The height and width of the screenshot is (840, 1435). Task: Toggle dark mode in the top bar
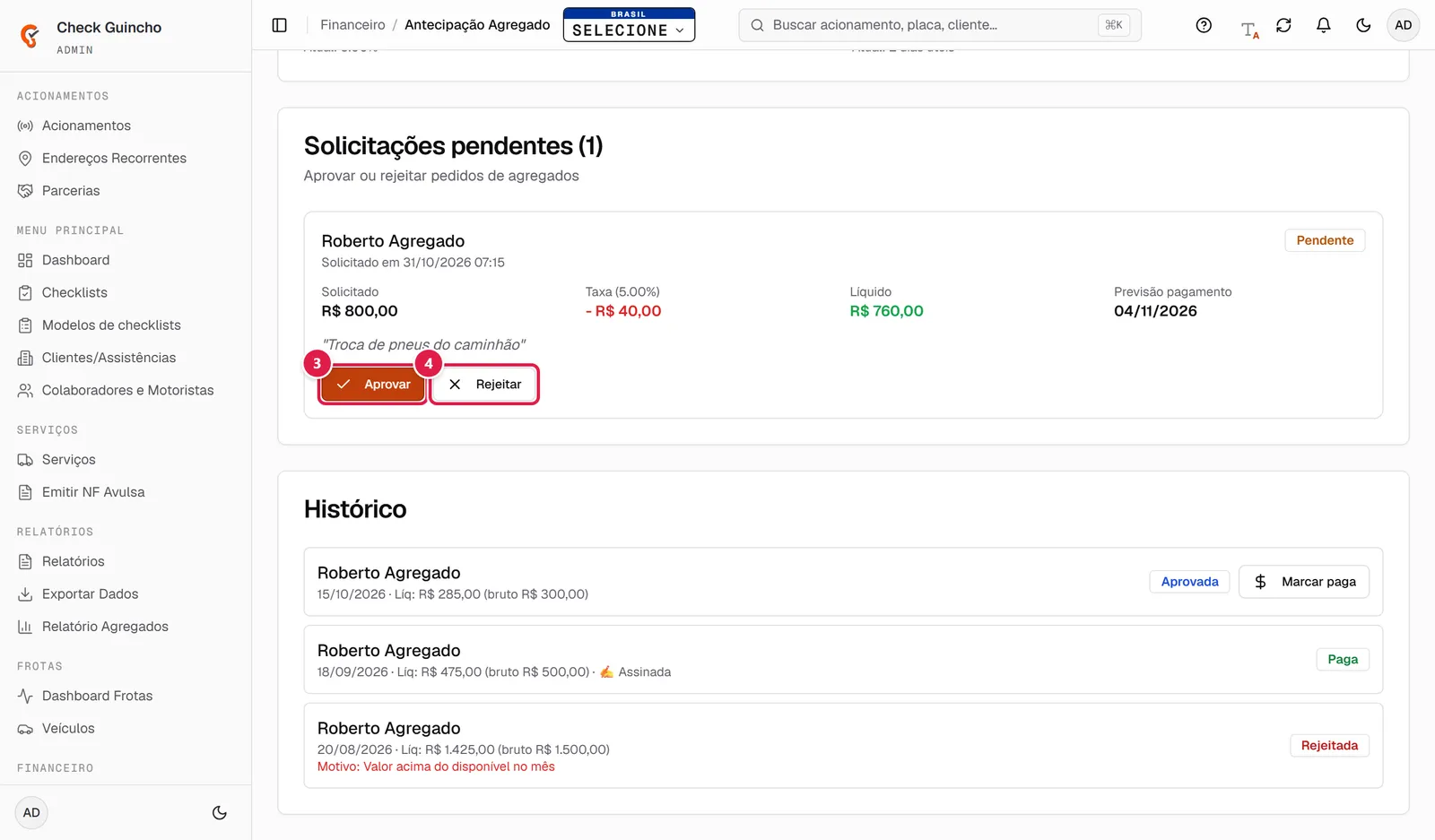coord(1363,25)
